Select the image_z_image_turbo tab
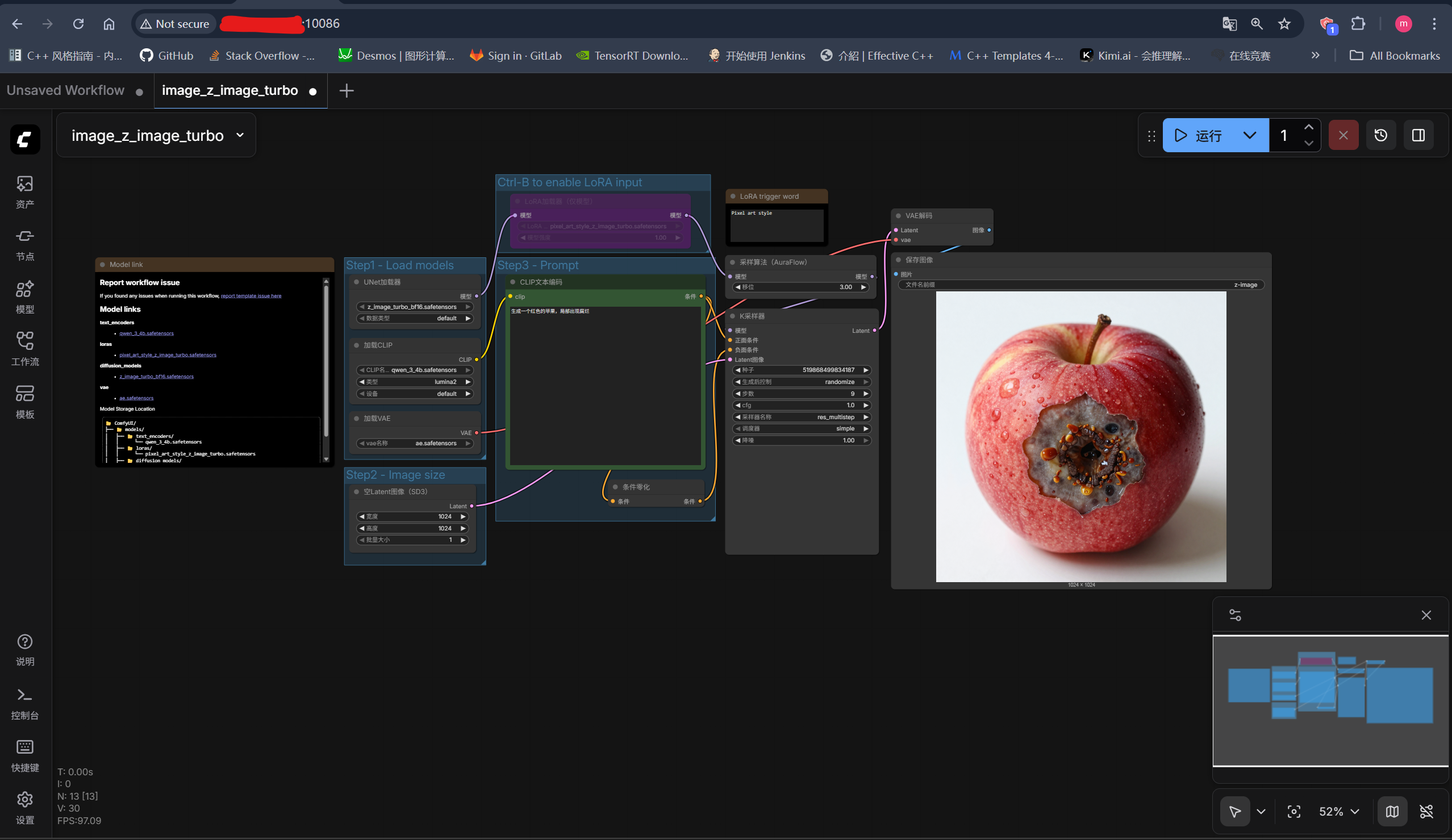This screenshot has width=1452, height=840. (x=230, y=90)
